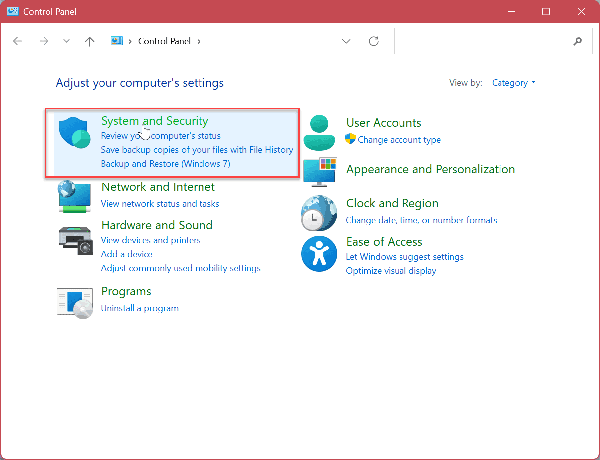Click the Control Panel search box
Viewport: 600px width, 460px height.
pyautogui.click(x=482, y=41)
